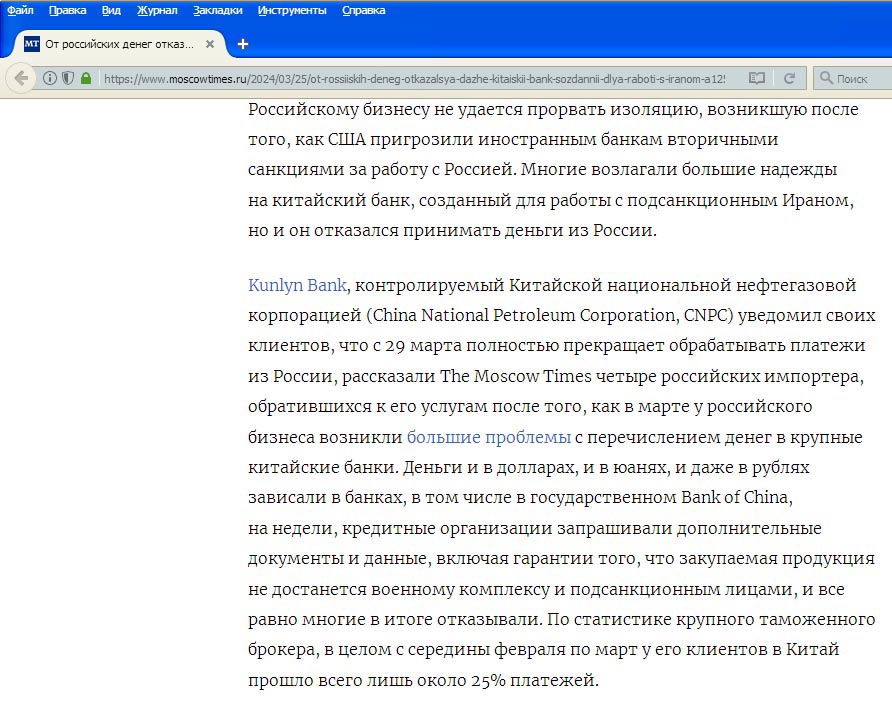892x704 pixels.
Task: Click the words "Российскому бизнесу"
Action: [339, 109]
